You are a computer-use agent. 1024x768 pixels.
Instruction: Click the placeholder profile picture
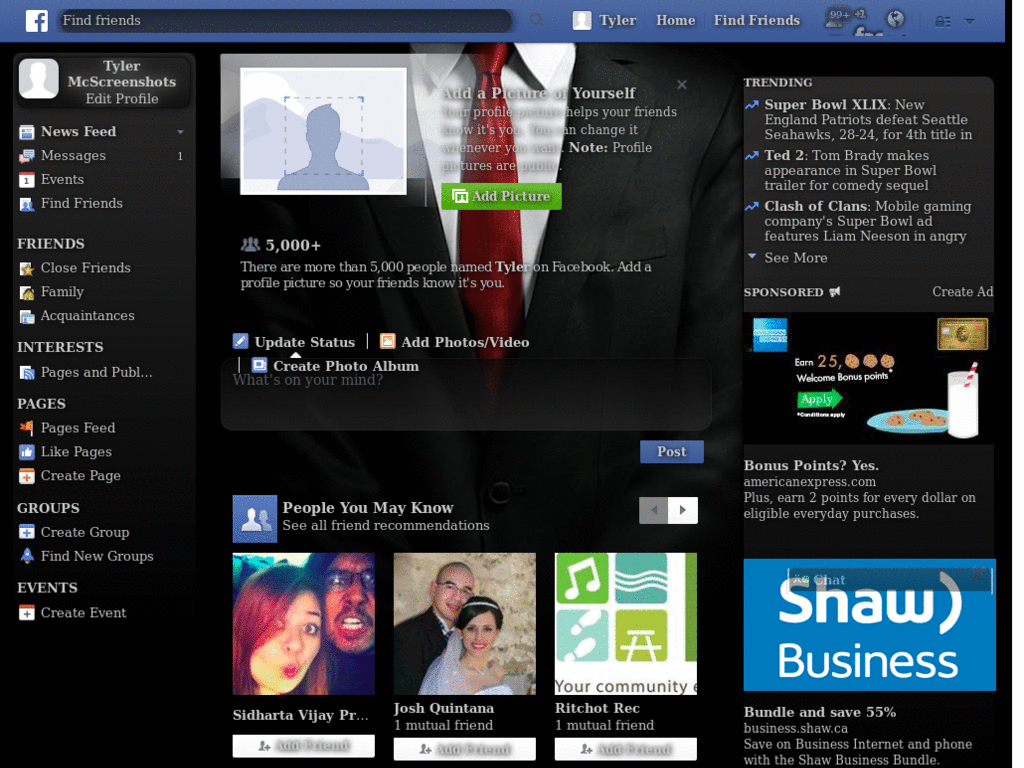(x=323, y=131)
